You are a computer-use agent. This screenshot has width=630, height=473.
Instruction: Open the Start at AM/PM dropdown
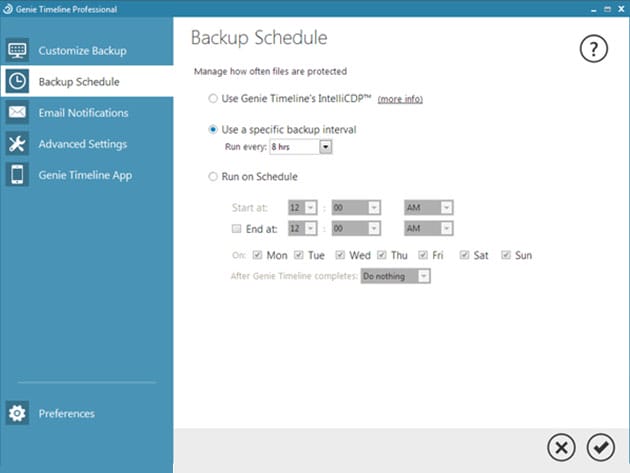point(446,207)
